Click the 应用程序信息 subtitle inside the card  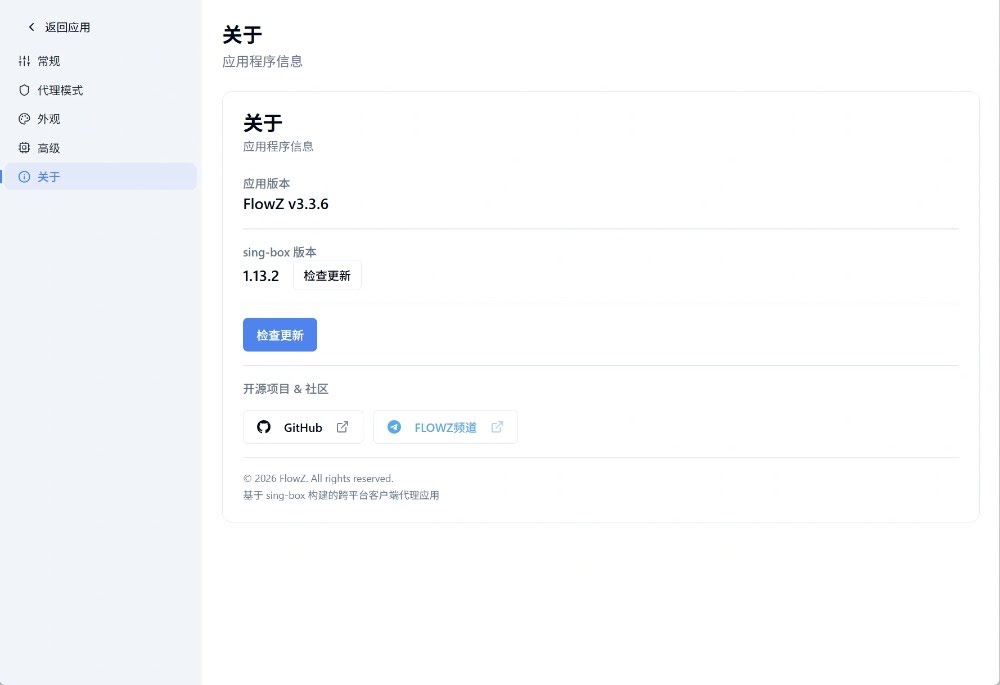coord(278,147)
